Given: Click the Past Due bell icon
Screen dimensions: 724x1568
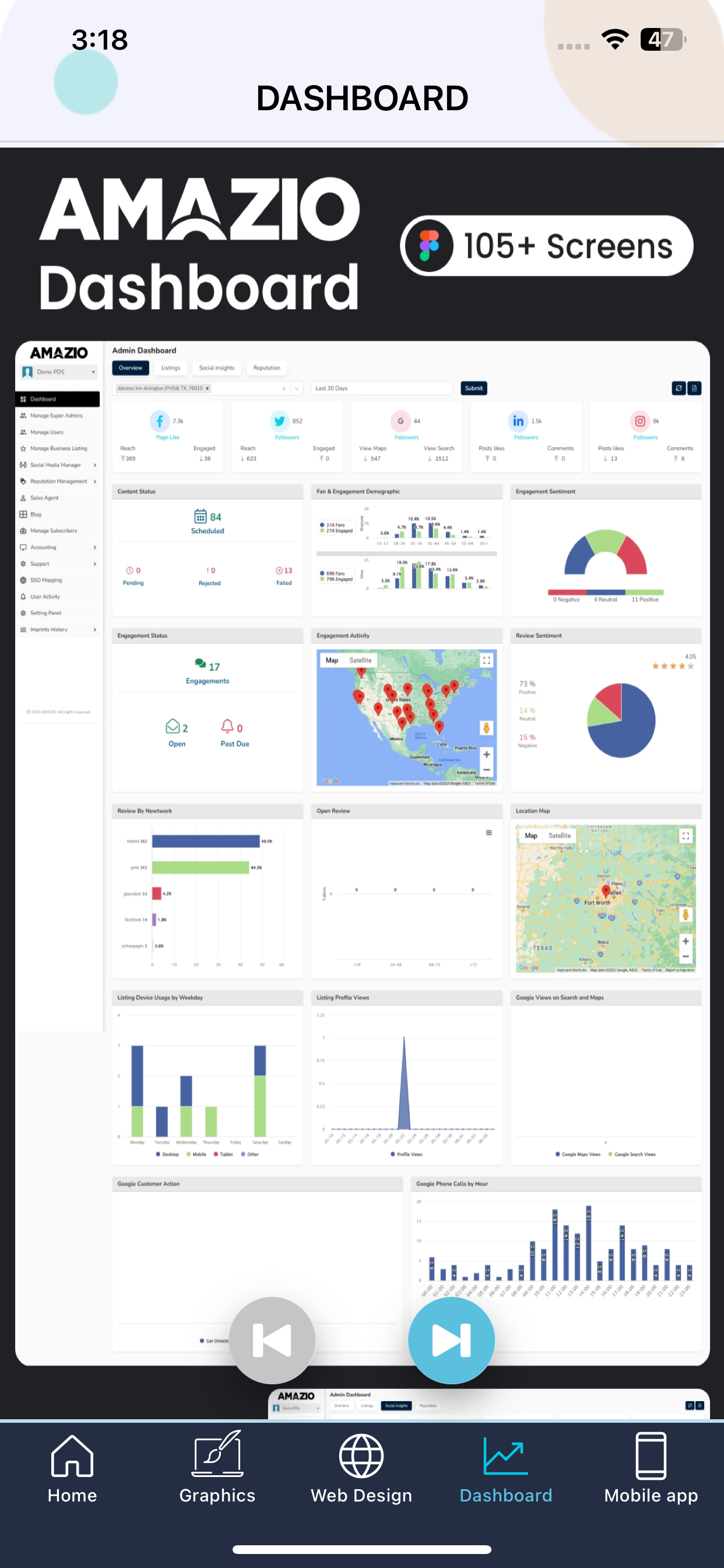Looking at the screenshot, I should point(227,726).
